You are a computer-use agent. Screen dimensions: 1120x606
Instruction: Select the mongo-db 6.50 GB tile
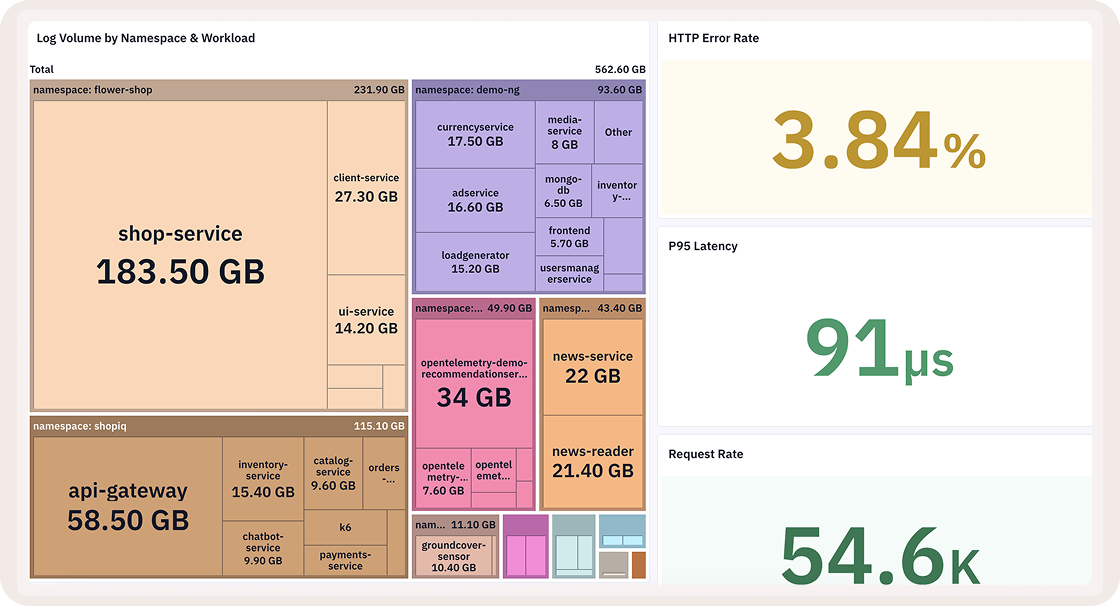(563, 191)
